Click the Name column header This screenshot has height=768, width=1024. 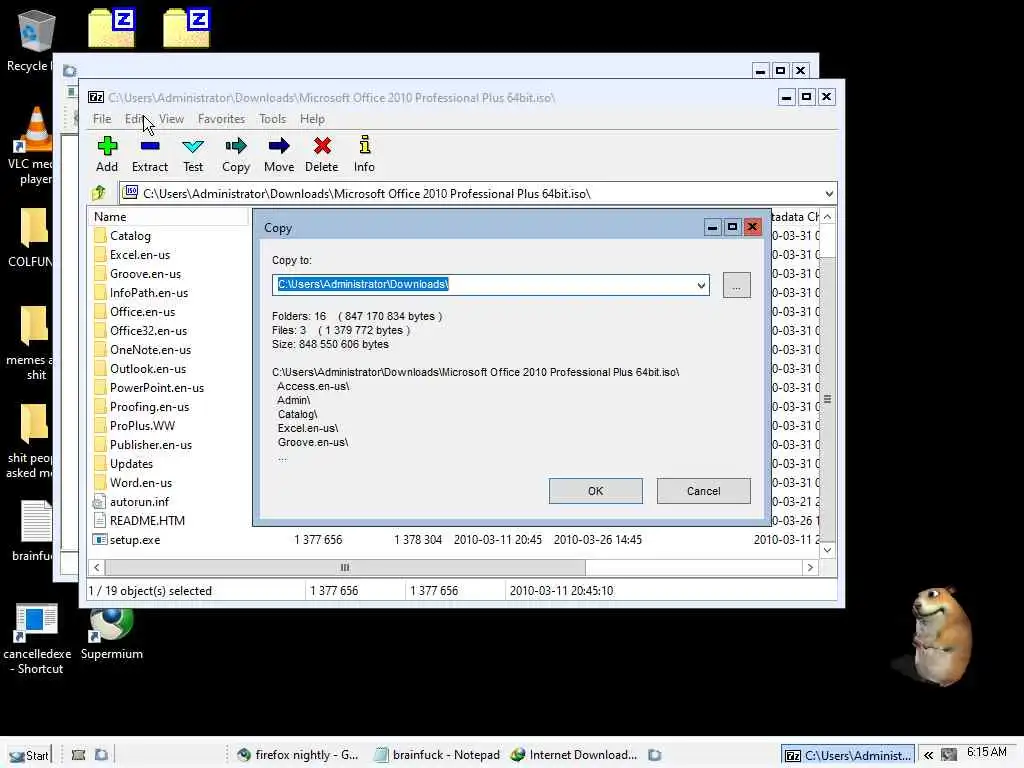coord(168,217)
